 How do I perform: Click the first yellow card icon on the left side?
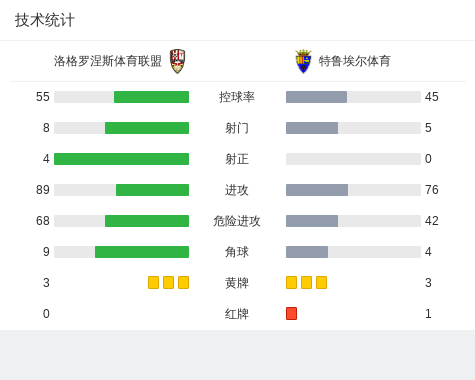point(153,282)
